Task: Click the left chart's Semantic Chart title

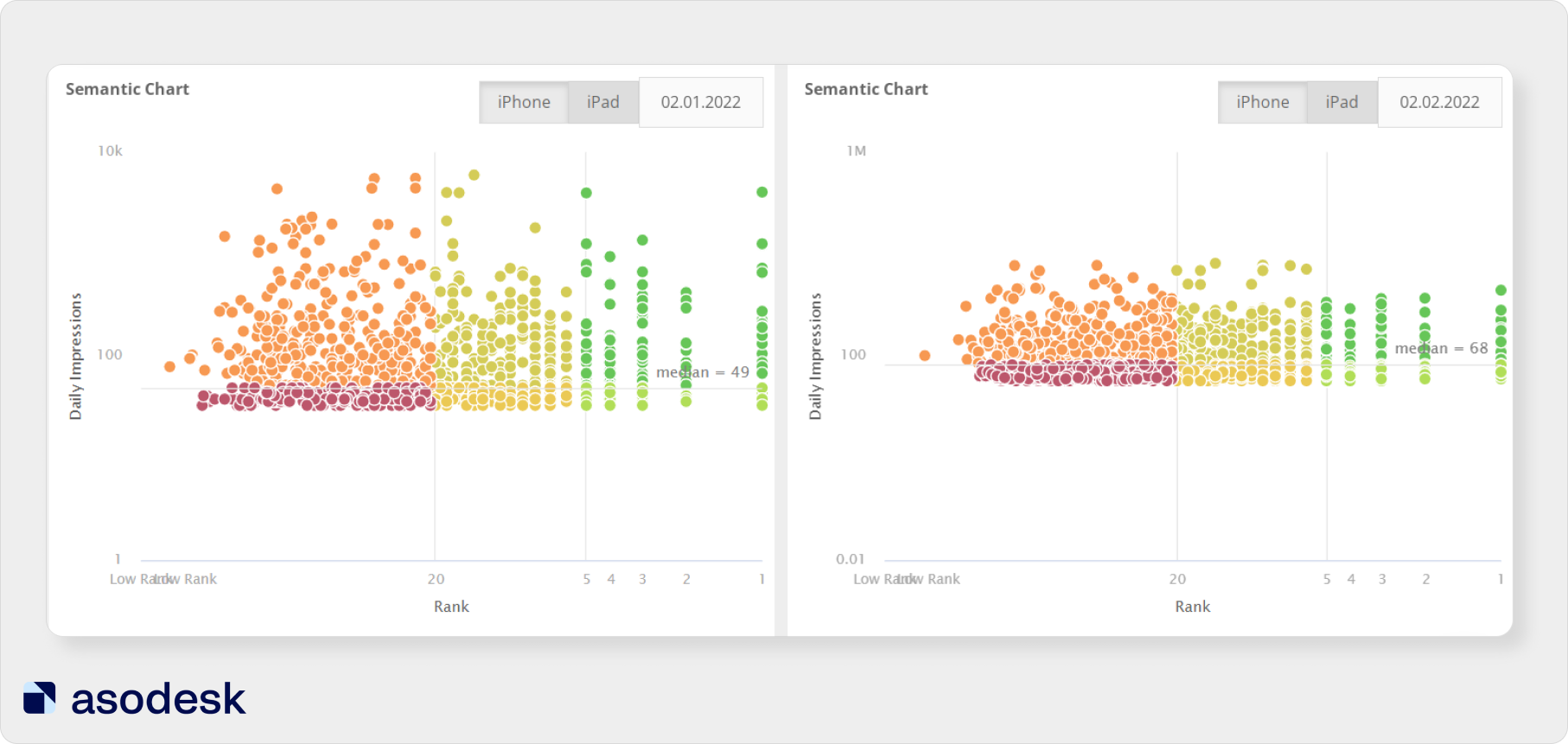Action: [x=127, y=89]
